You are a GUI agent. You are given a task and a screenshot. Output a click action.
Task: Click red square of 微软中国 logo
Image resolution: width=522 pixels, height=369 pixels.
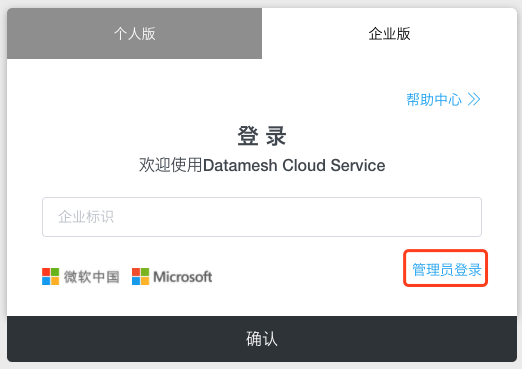[x=46, y=272]
